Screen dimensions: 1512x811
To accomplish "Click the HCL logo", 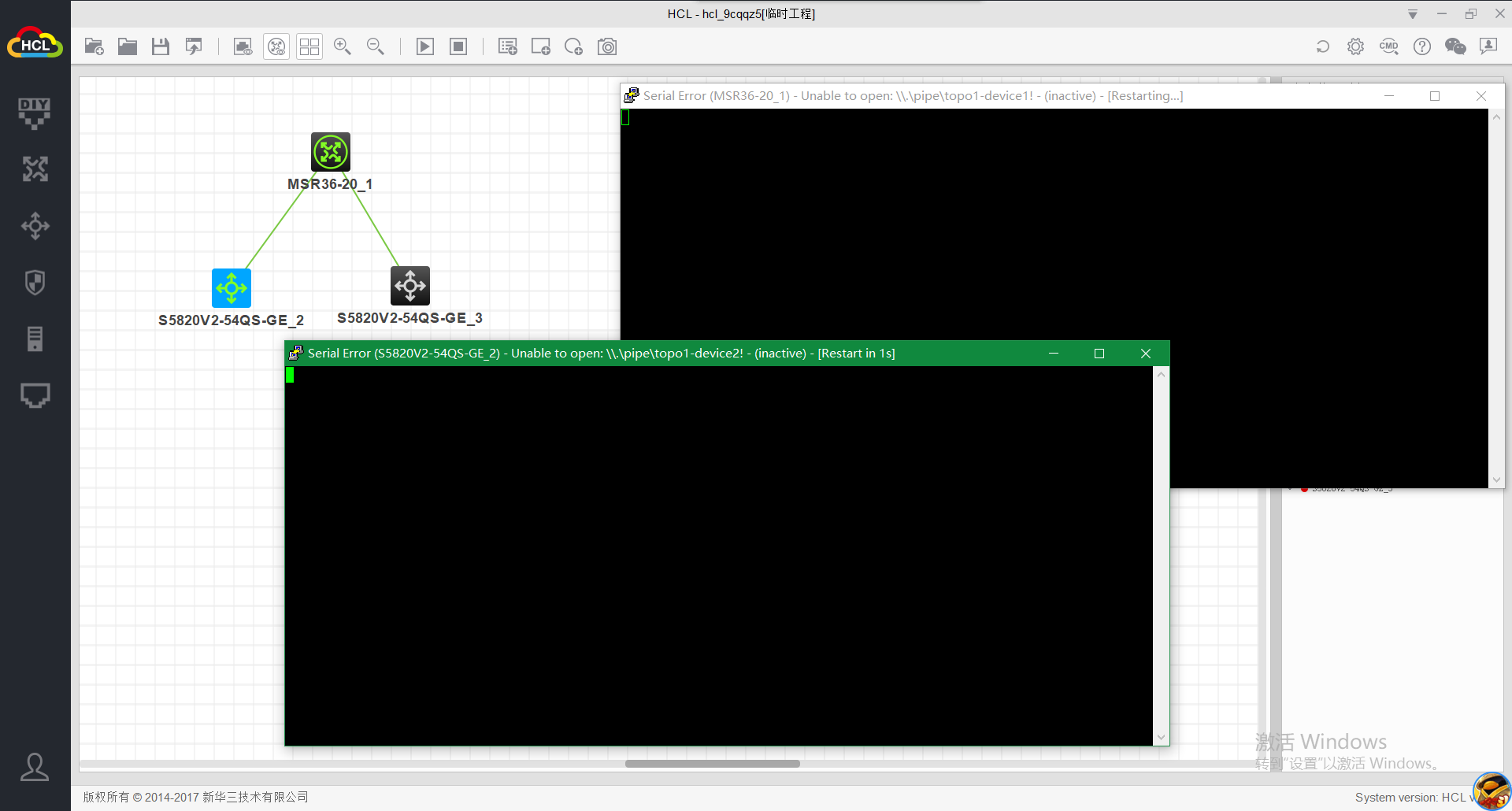I will click(35, 43).
